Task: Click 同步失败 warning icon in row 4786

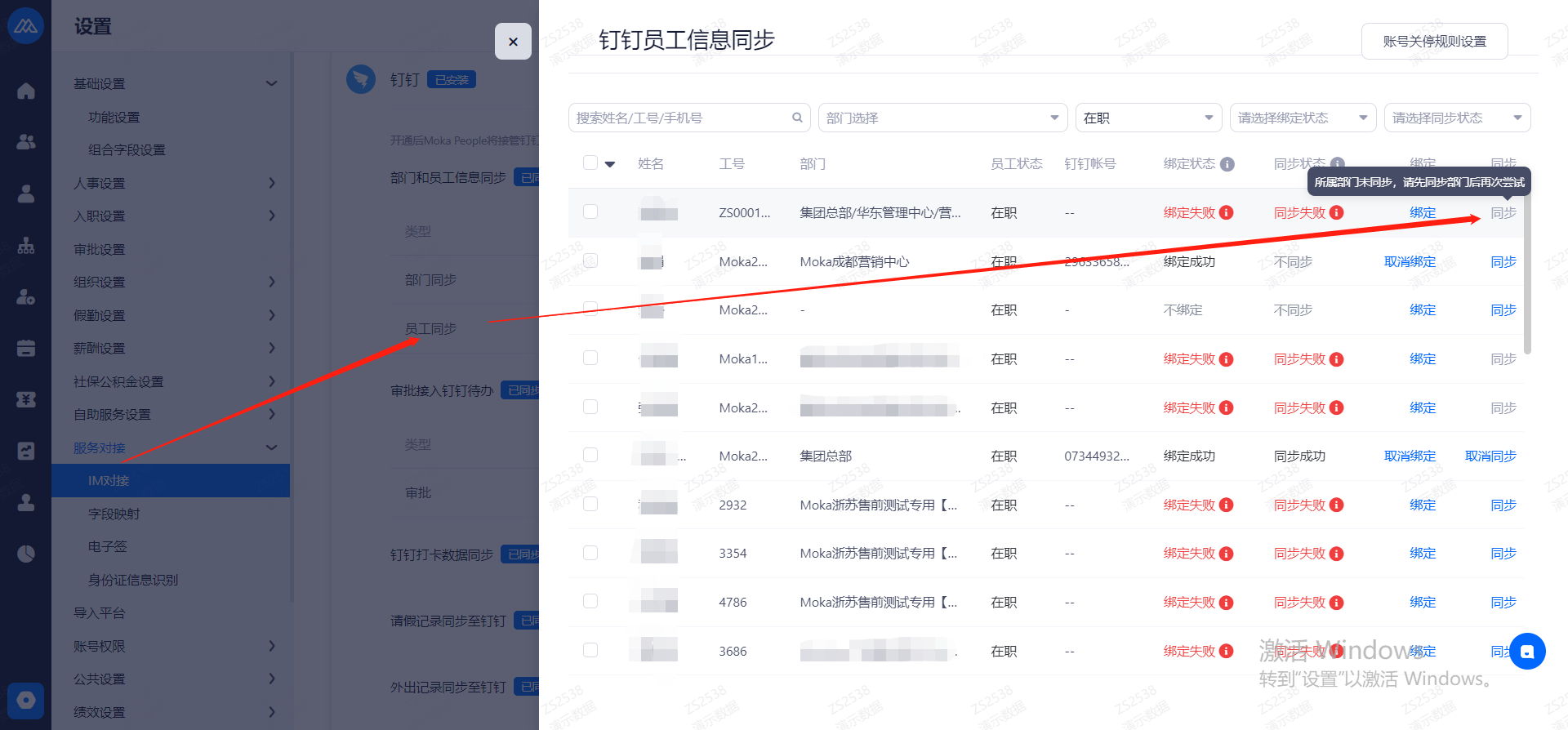Action: (x=1336, y=603)
